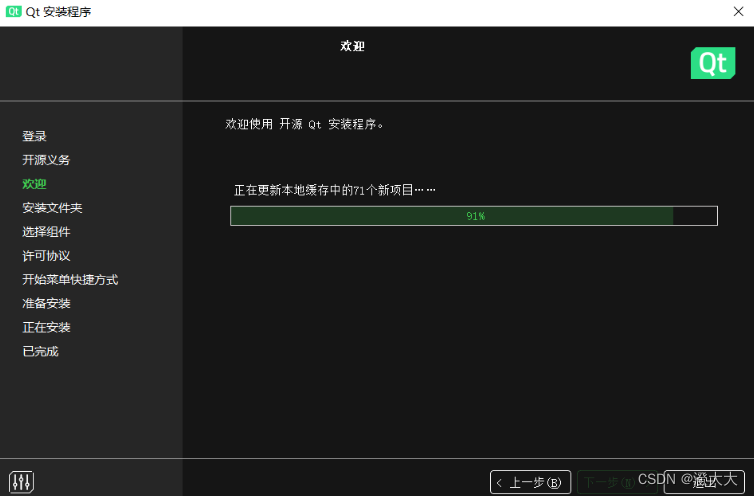Click the 欢迎使用开源 Qt 安装程序 message

304,124
